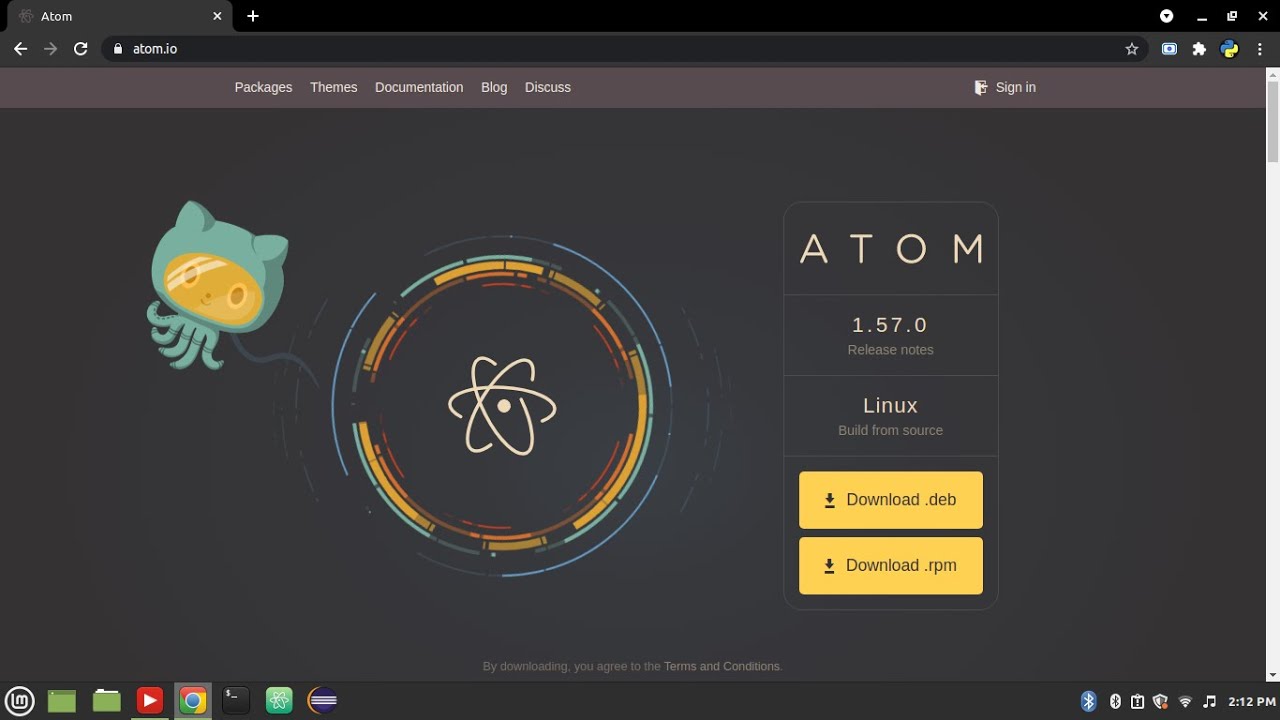The image size is (1280, 720).
Task: Launch Atom editor from the taskbar
Action: (279, 701)
